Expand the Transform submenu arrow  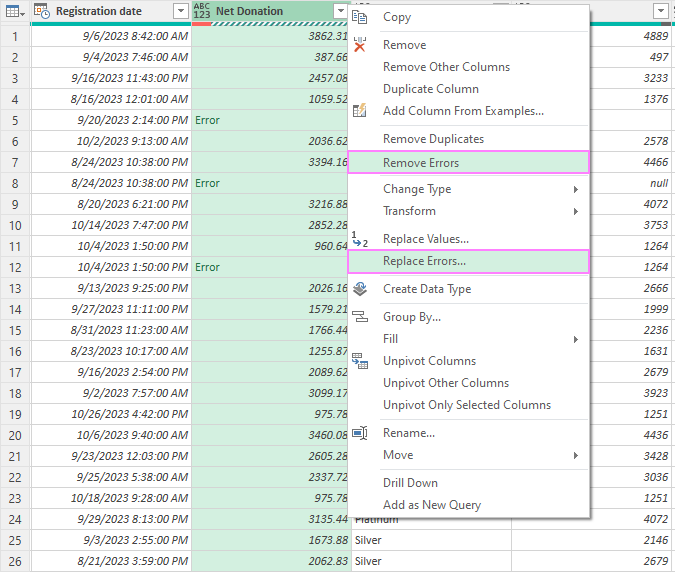point(576,211)
